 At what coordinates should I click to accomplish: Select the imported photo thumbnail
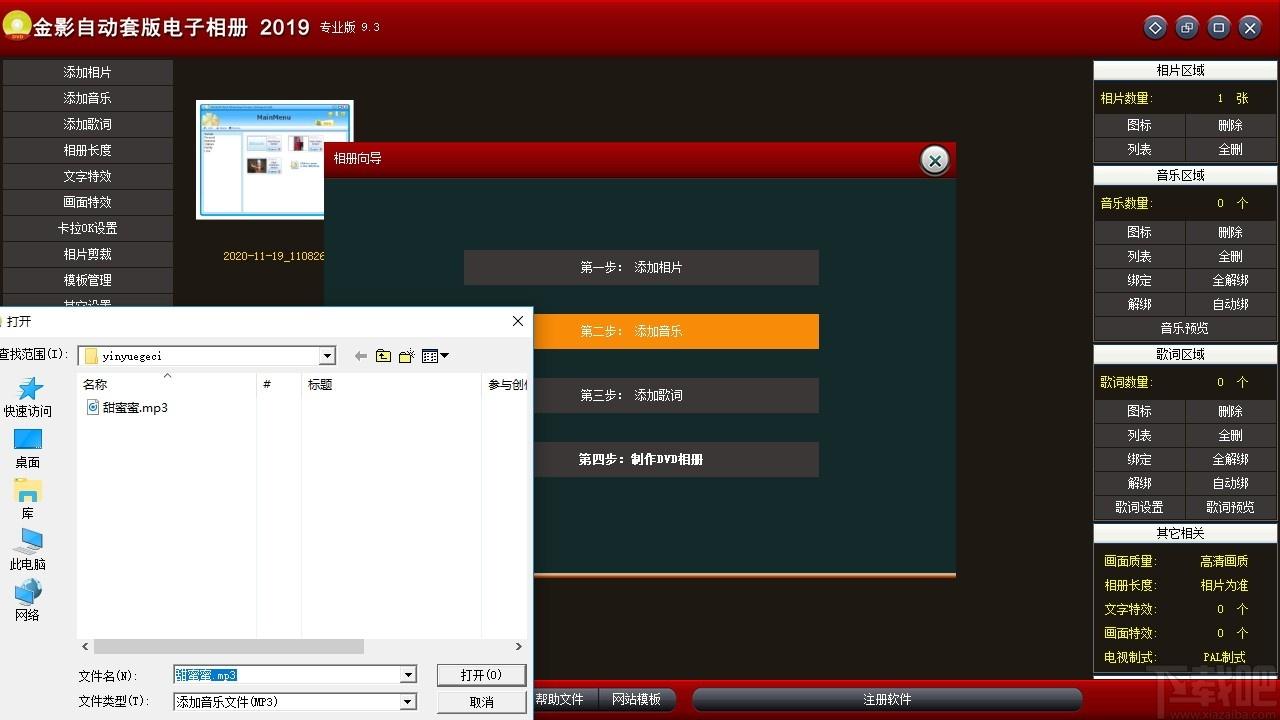pos(275,159)
